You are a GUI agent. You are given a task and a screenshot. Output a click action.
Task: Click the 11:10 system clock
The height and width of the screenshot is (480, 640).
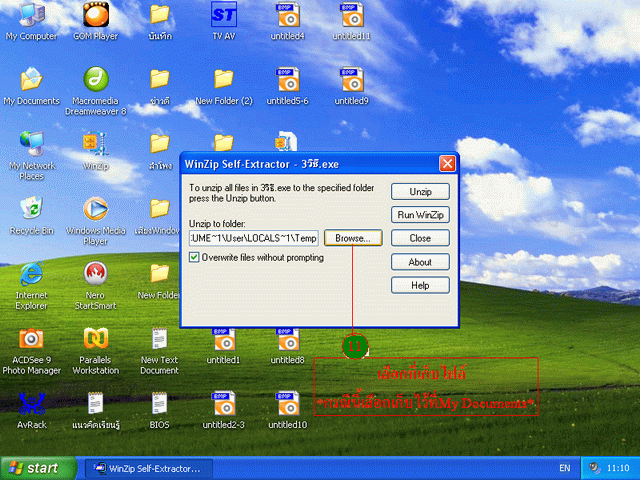(x=618, y=468)
